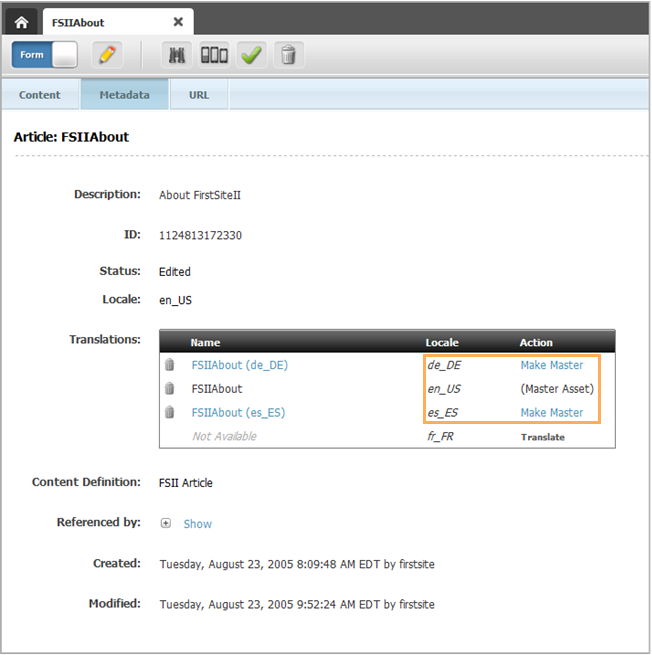
Task: Click the es_ES locale cell
Action: click(x=442, y=413)
